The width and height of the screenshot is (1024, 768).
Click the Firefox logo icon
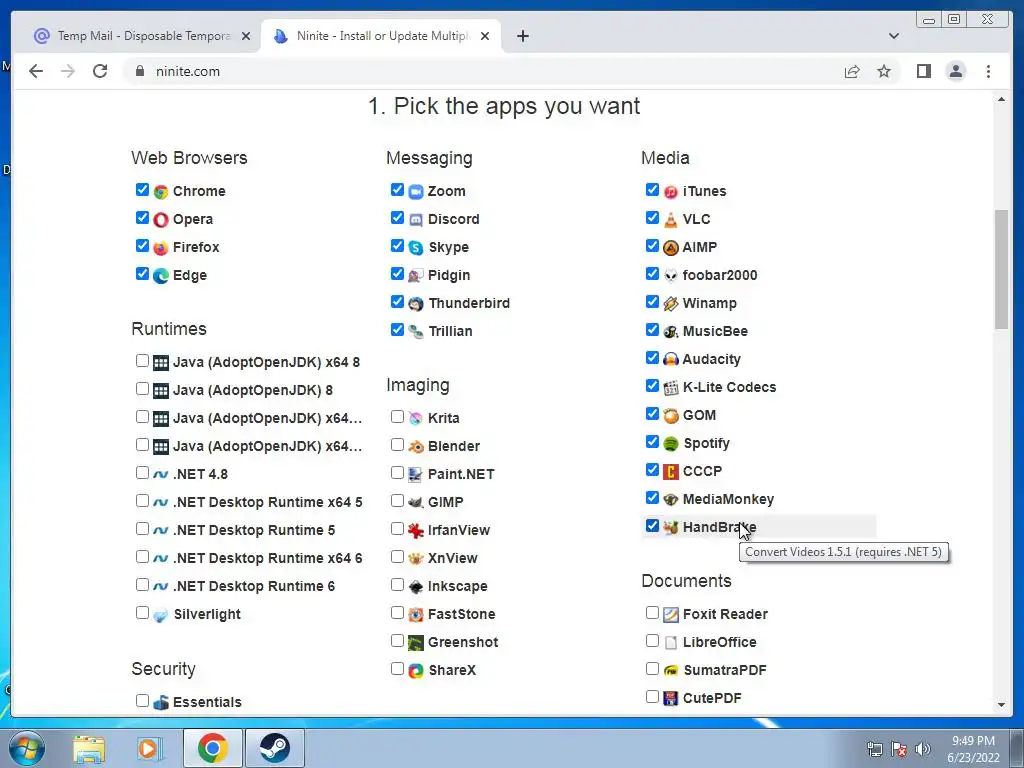161,248
